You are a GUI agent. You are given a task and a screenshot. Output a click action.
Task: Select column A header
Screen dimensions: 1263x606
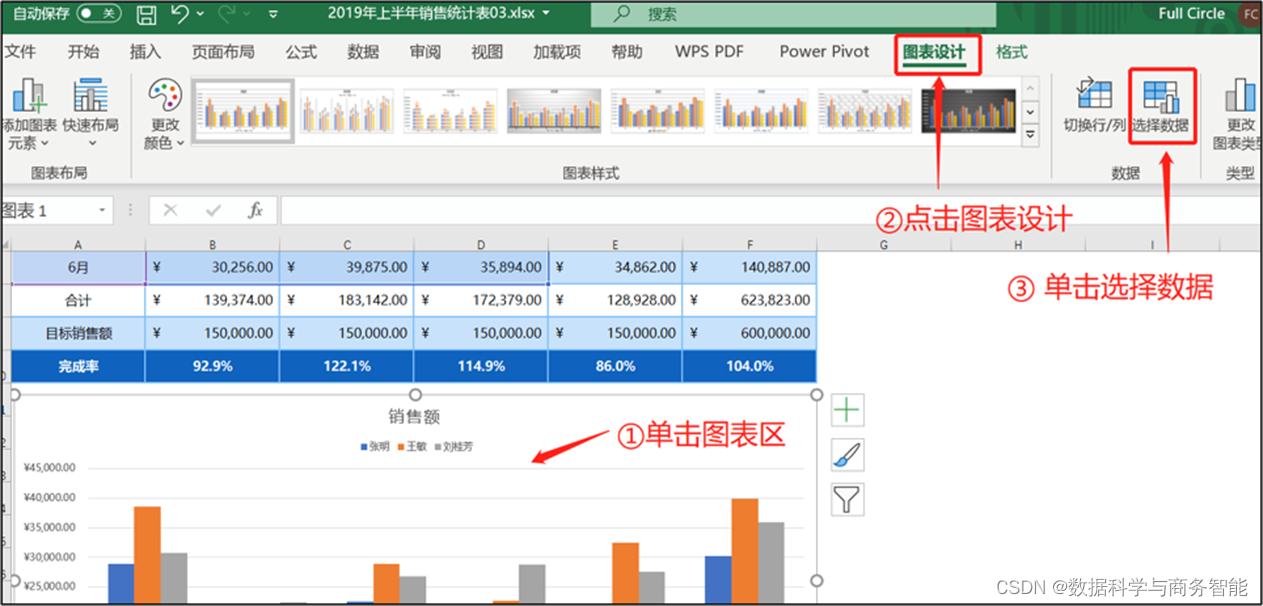tap(78, 245)
